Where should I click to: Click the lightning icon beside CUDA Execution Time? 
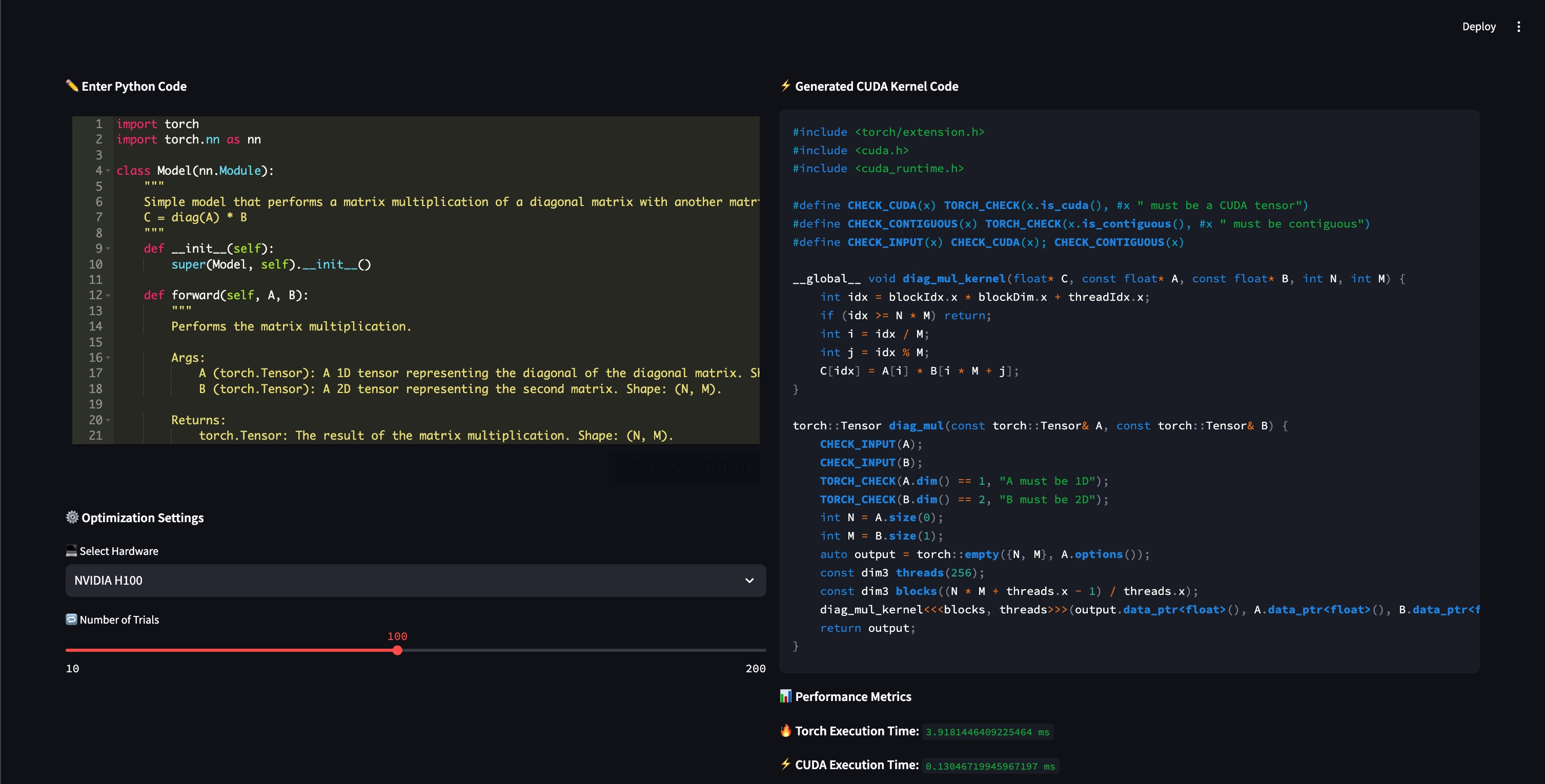[x=785, y=764]
